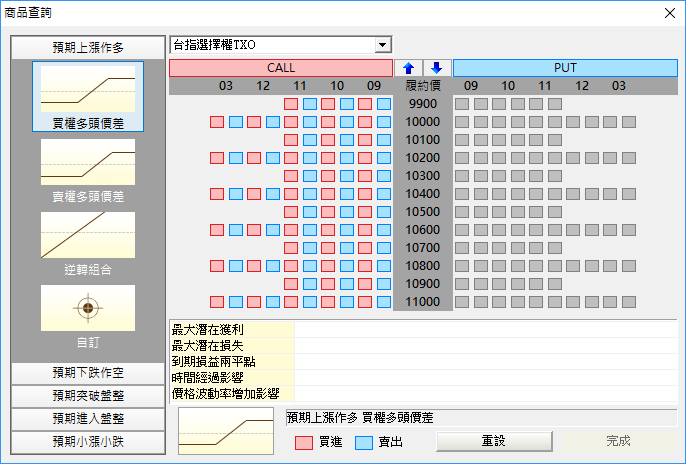Check the red buy box for 09 CALL at 9900
This screenshot has width=686, height=464.
366,104
